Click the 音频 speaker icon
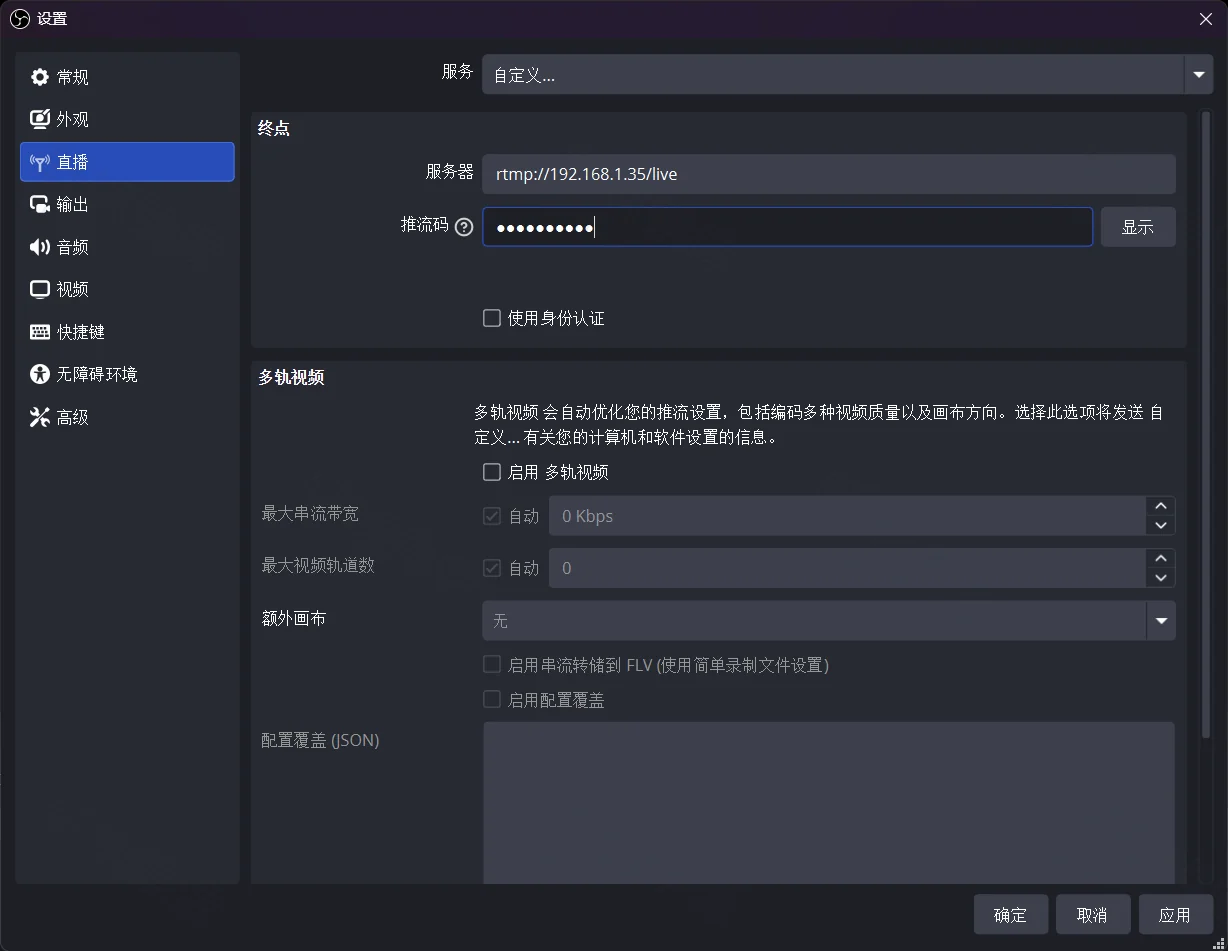Viewport: 1228px width, 951px height. coord(40,247)
